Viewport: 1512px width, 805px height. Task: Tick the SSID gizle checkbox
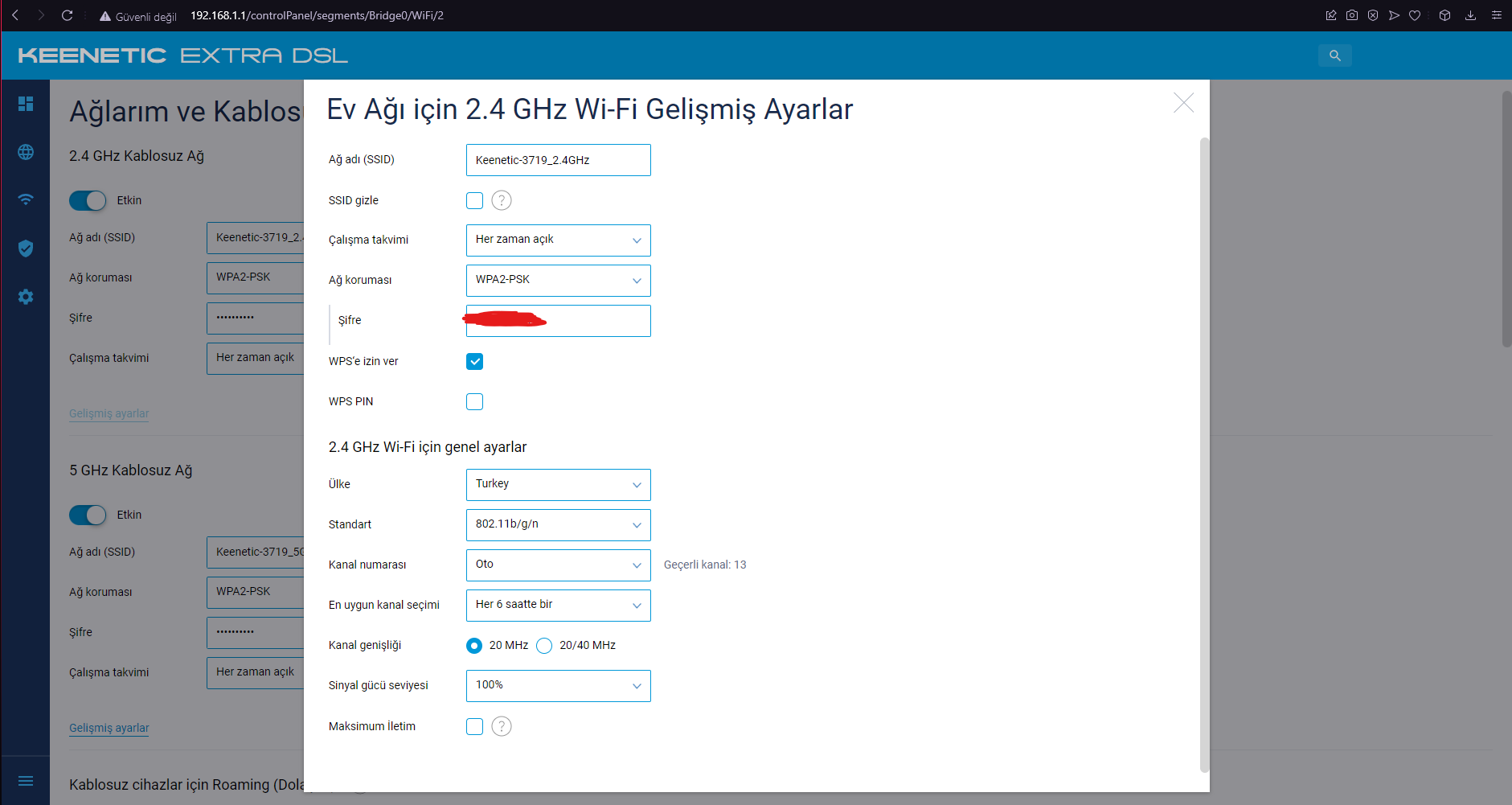click(475, 200)
